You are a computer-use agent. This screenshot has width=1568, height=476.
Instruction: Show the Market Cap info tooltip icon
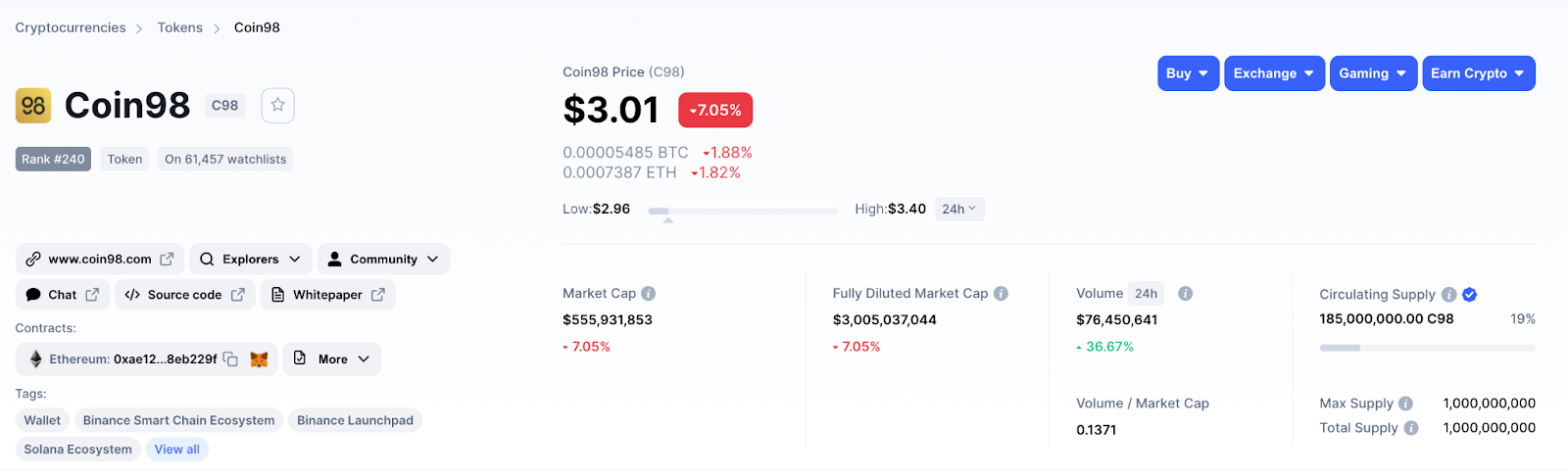coord(649,293)
